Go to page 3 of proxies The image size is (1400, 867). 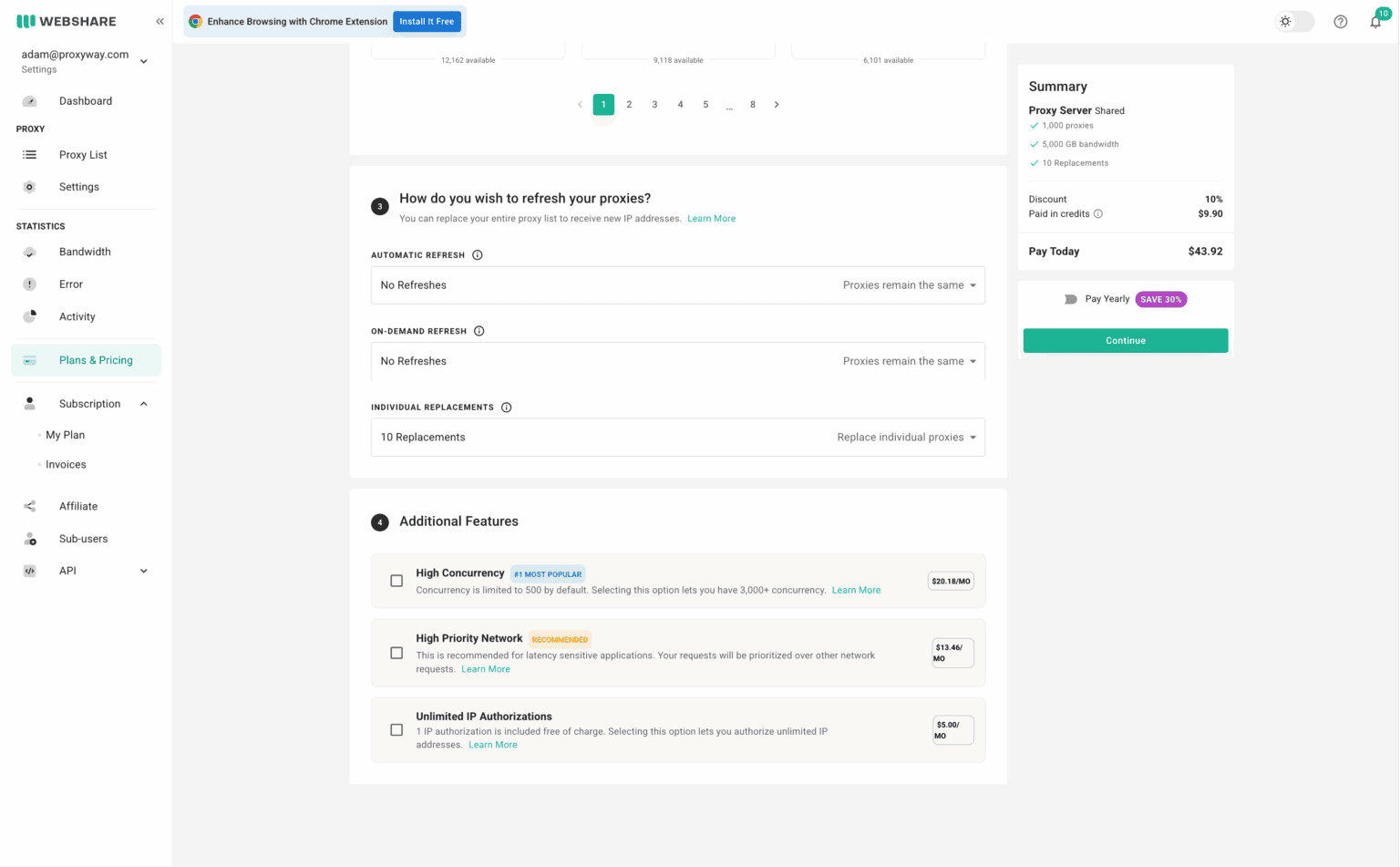coord(654,104)
